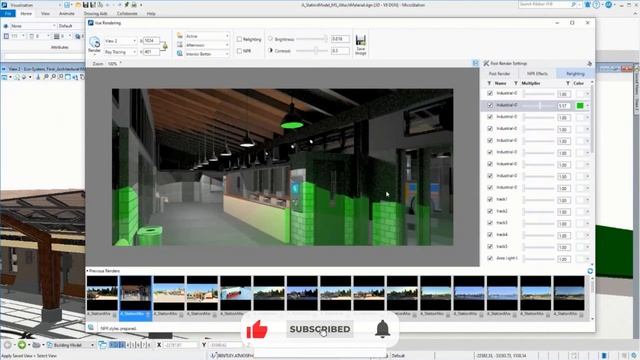Click the zoom in icon in View 2 toolbar
Screen dimensions: 640x360
coord(46,77)
